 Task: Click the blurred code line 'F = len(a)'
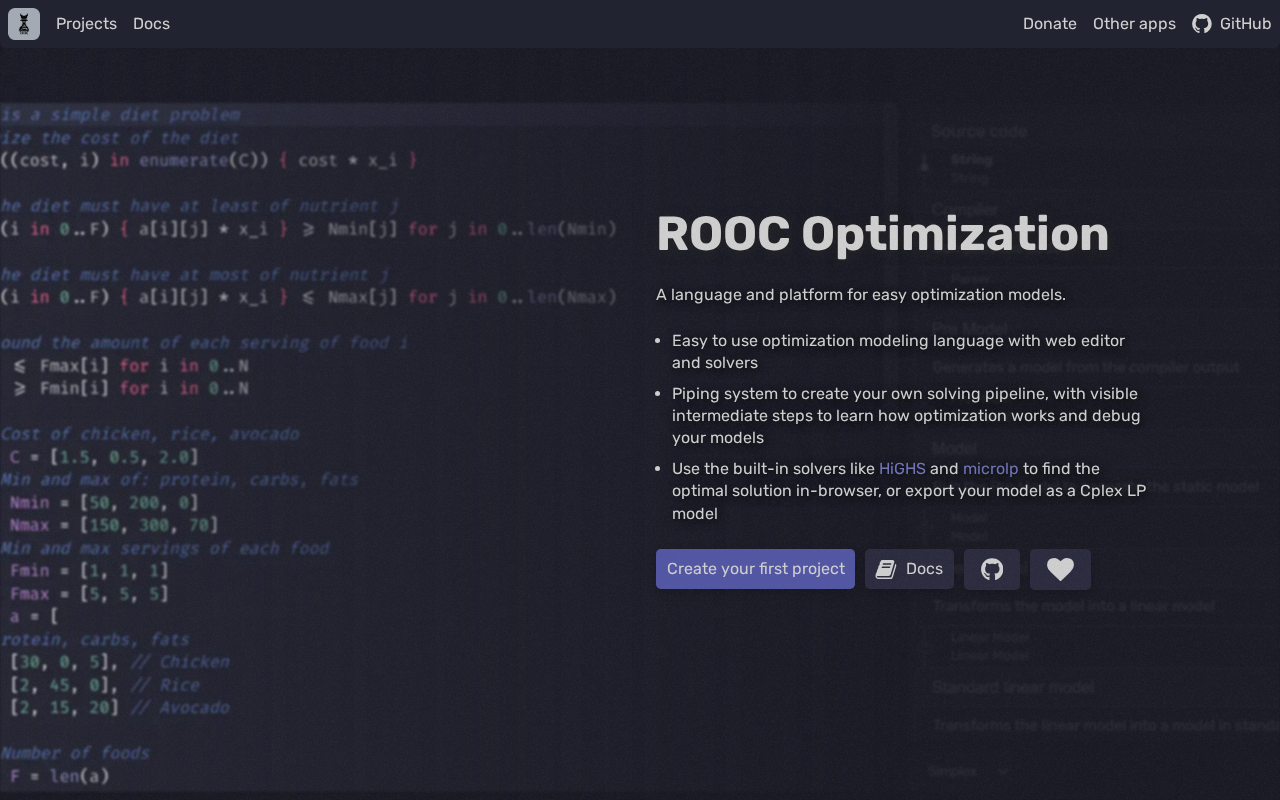(59, 776)
